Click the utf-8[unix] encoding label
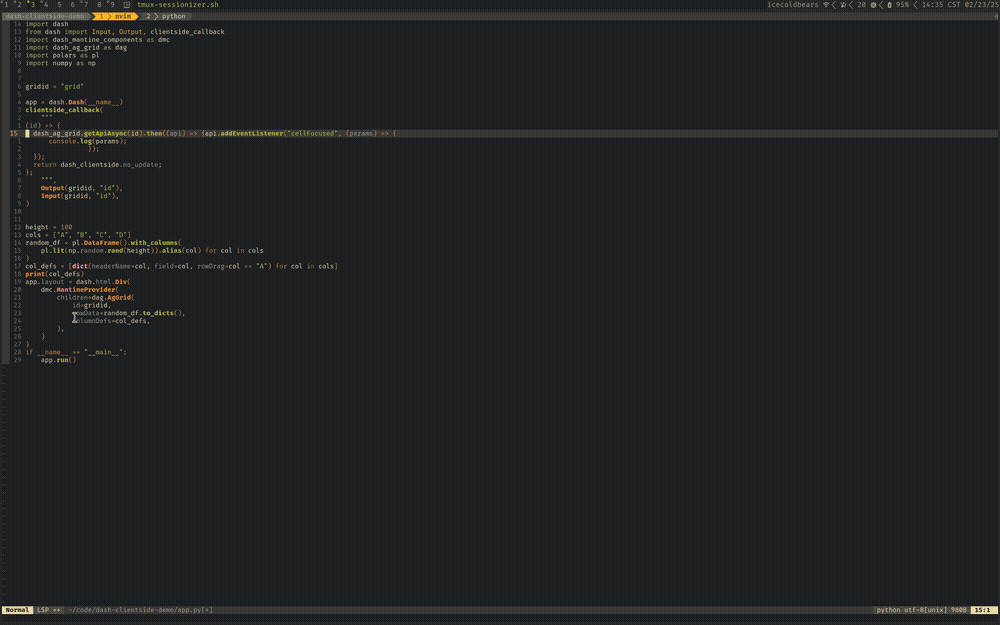Screen dimensions: 1000x625 [x=925, y=610]
